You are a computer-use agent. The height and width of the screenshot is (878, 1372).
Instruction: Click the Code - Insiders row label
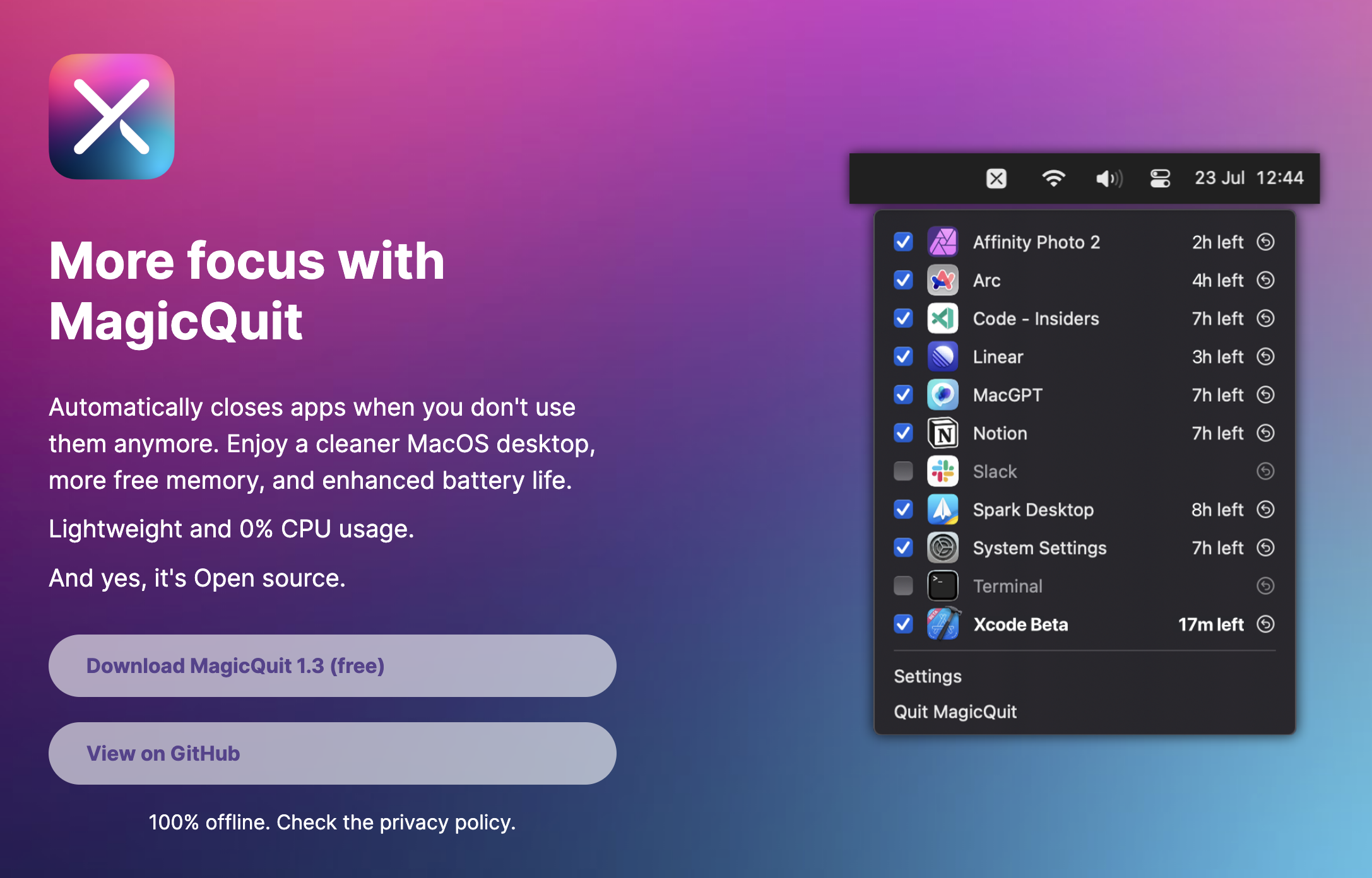(1036, 319)
